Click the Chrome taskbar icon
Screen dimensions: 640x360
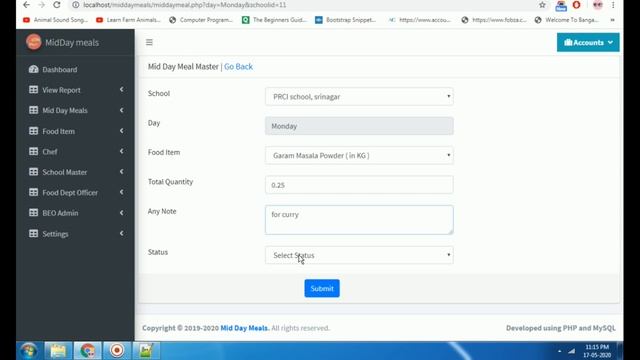(87, 351)
